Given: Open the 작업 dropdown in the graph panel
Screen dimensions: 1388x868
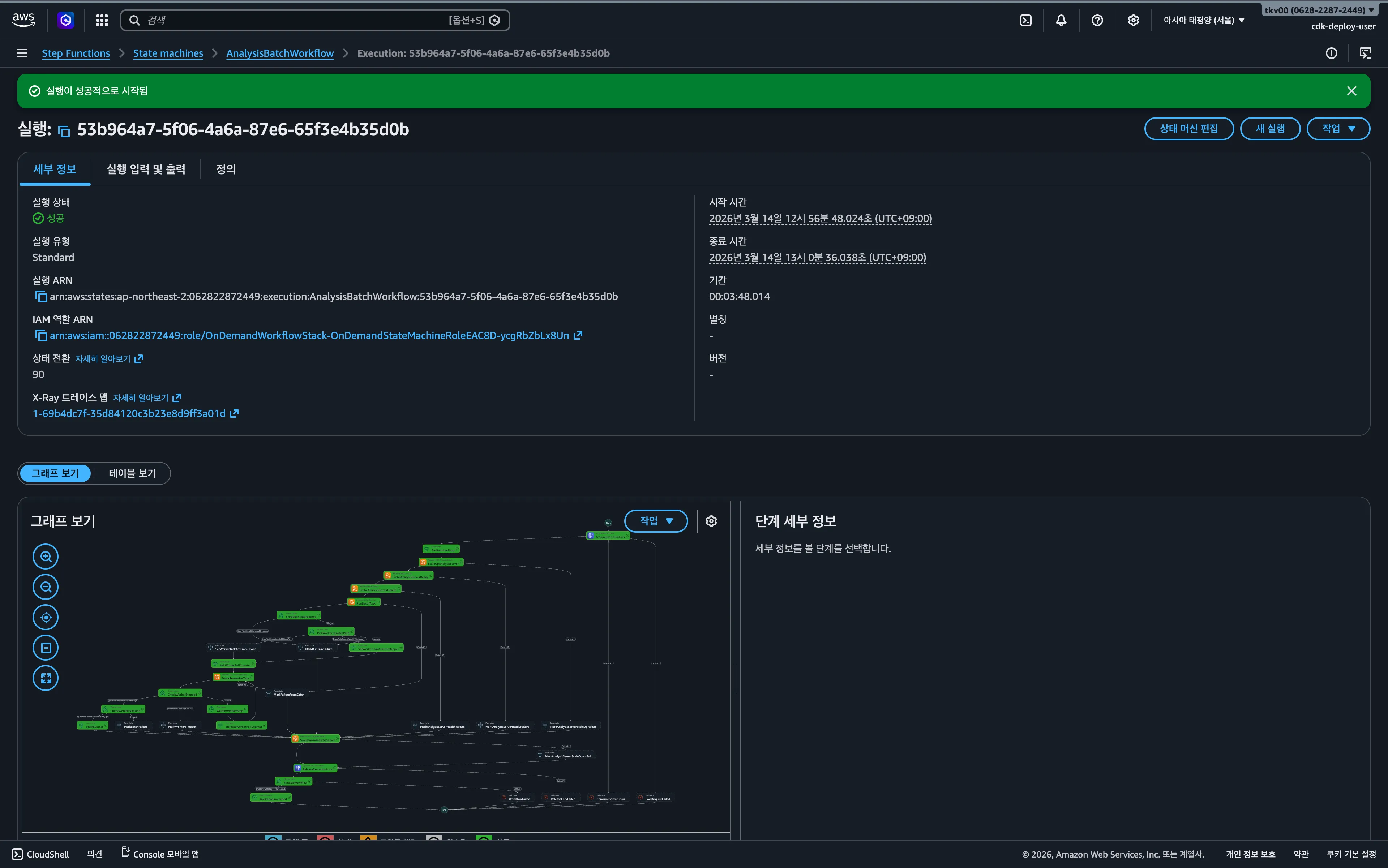Looking at the screenshot, I should point(656,521).
